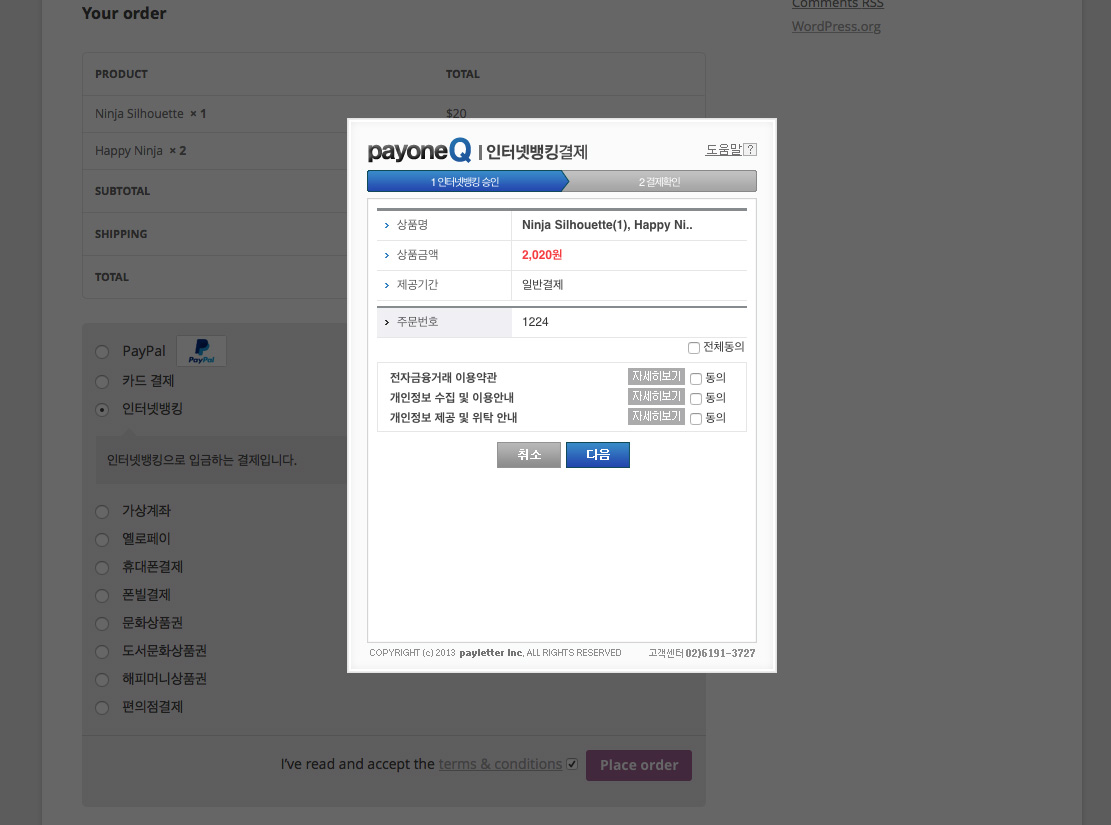Select the 편의점결제 radio button
Viewport: 1111px width, 825px height.
pos(102,708)
